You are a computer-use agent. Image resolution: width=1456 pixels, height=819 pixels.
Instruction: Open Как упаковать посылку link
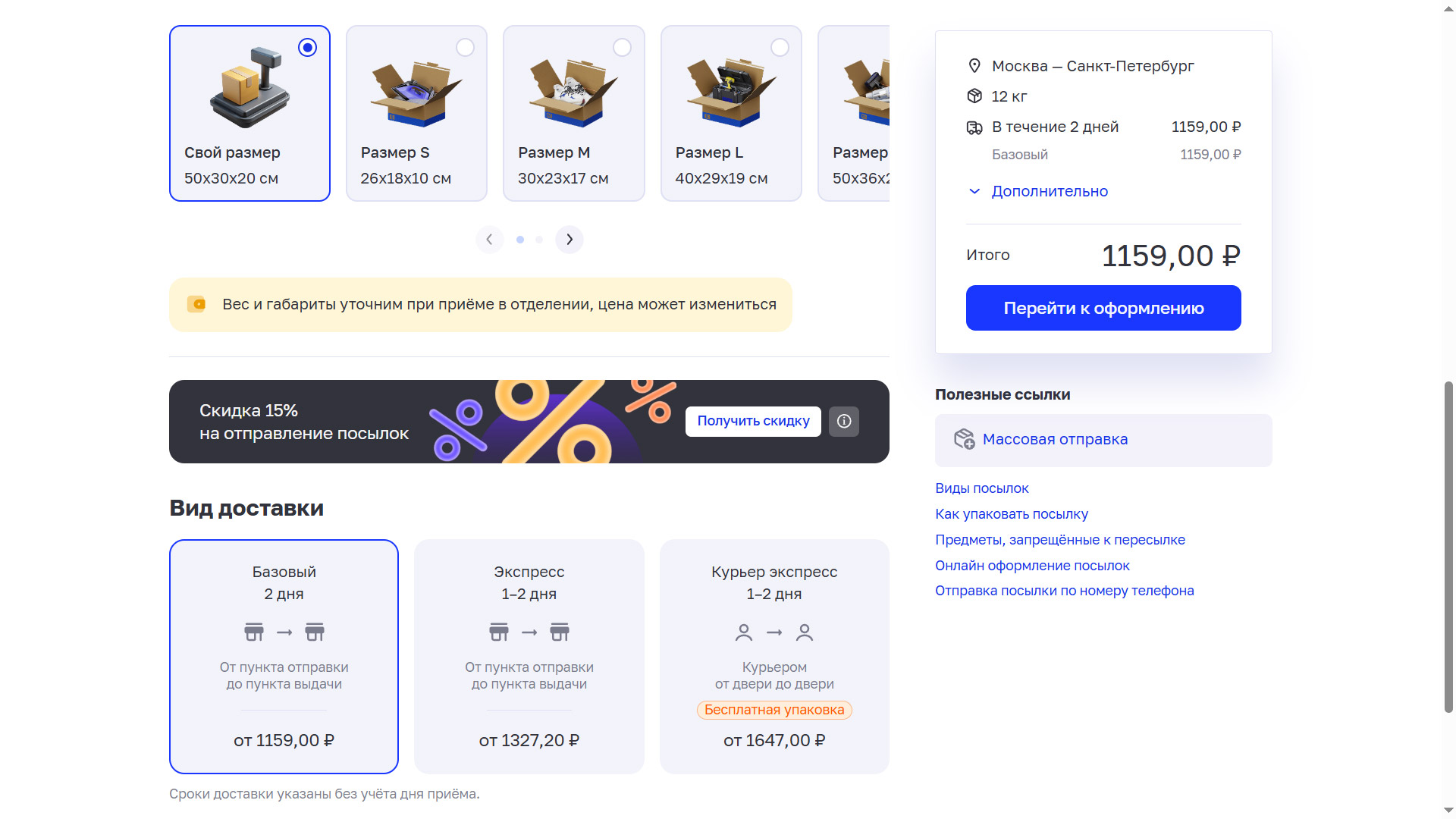tap(1011, 514)
